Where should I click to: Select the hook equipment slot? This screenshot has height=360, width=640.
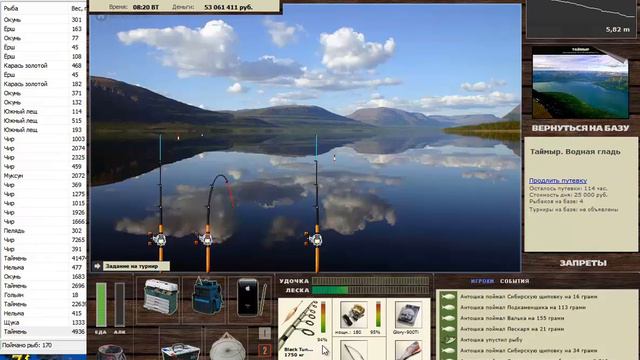click(x=353, y=351)
